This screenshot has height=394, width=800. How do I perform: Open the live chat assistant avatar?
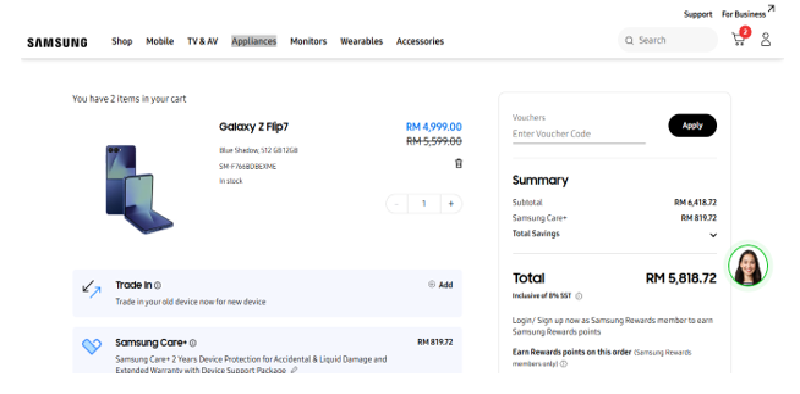tap(748, 265)
